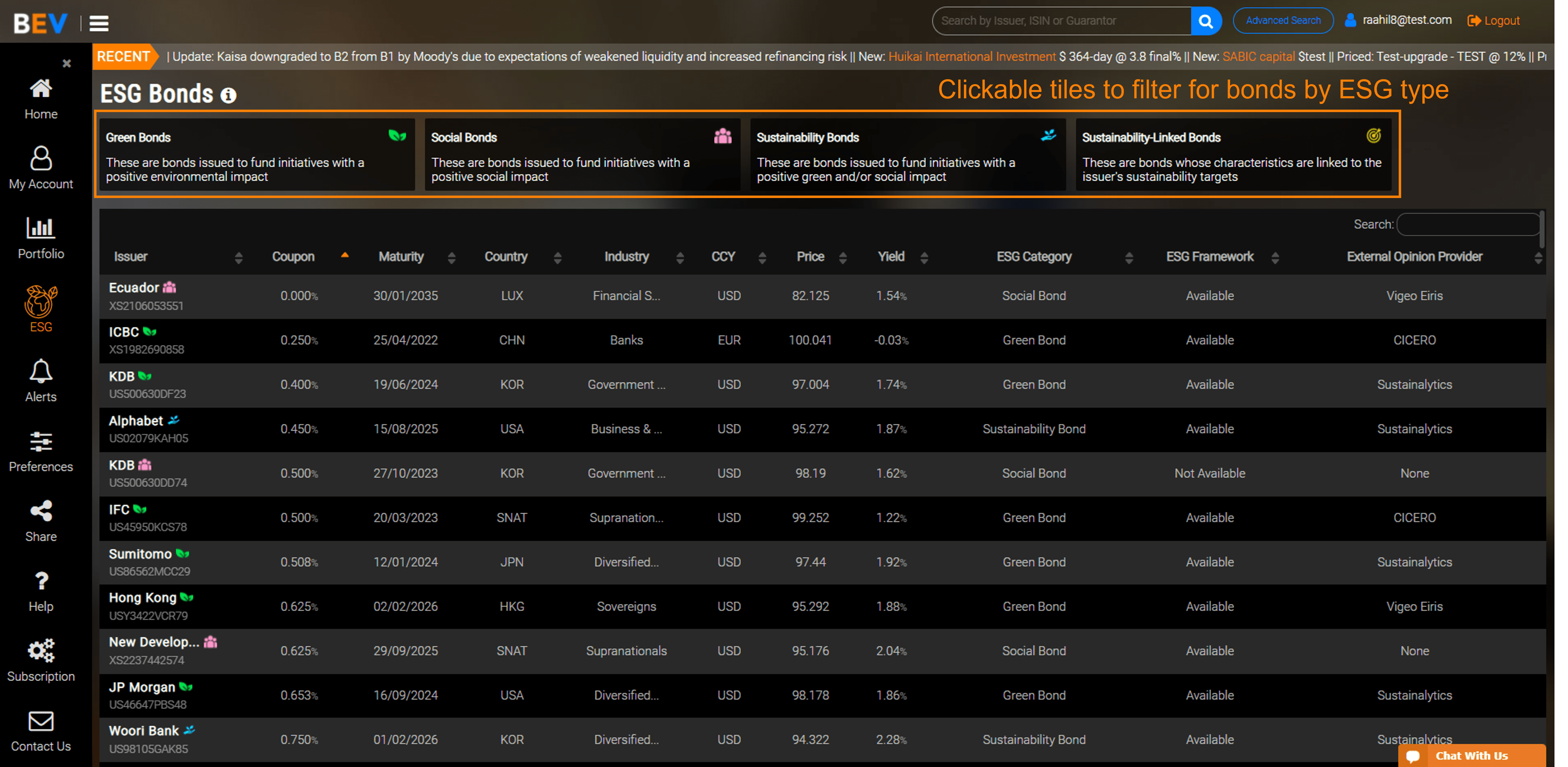This screenshot has height=767, width=1568.
Task: Click the 82.125 price value
Action: pyautogui.click(x=810, y=296)
